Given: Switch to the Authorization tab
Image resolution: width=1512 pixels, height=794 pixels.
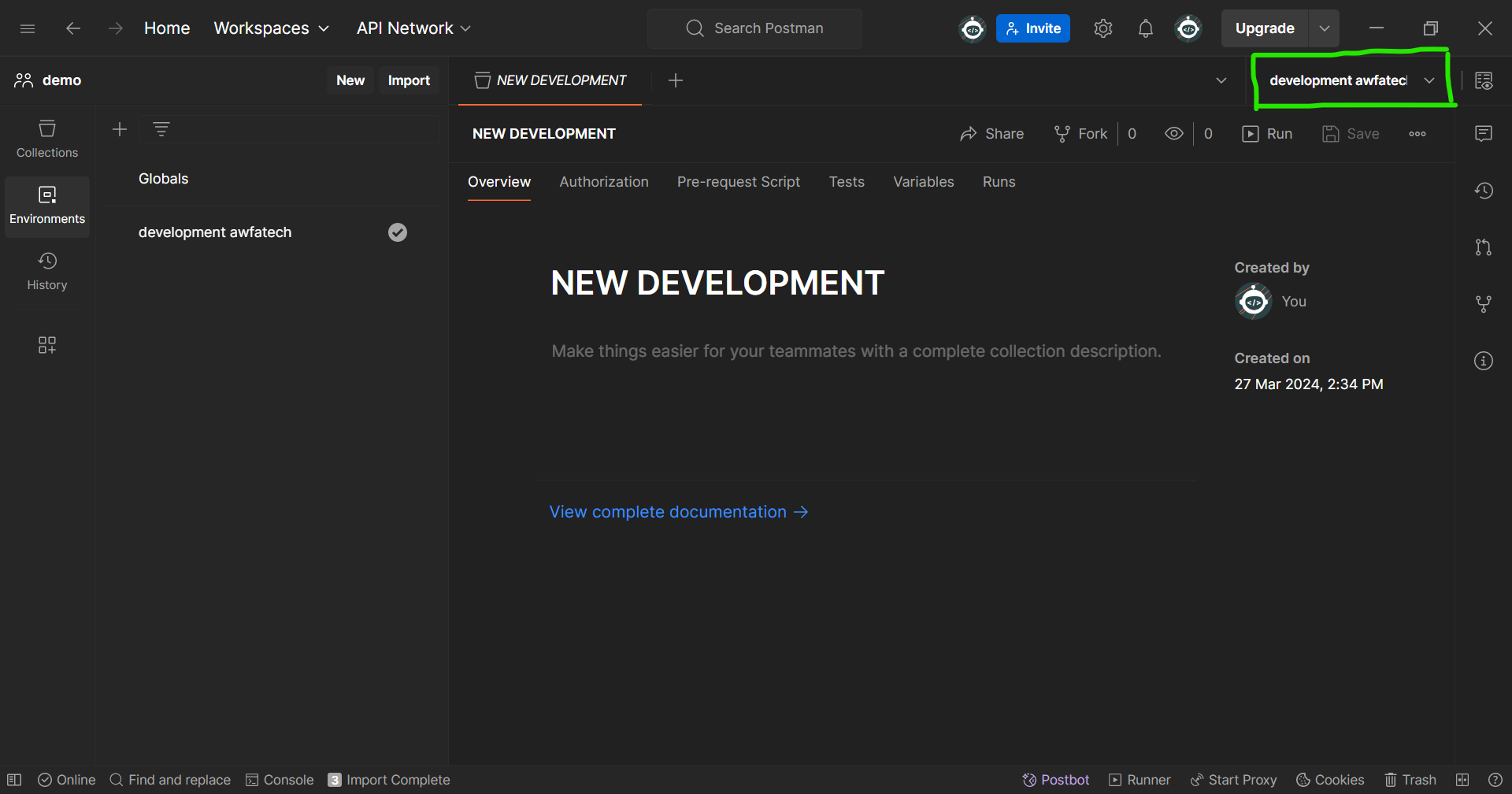Looking at the screenshot, I should coord(603,182).
